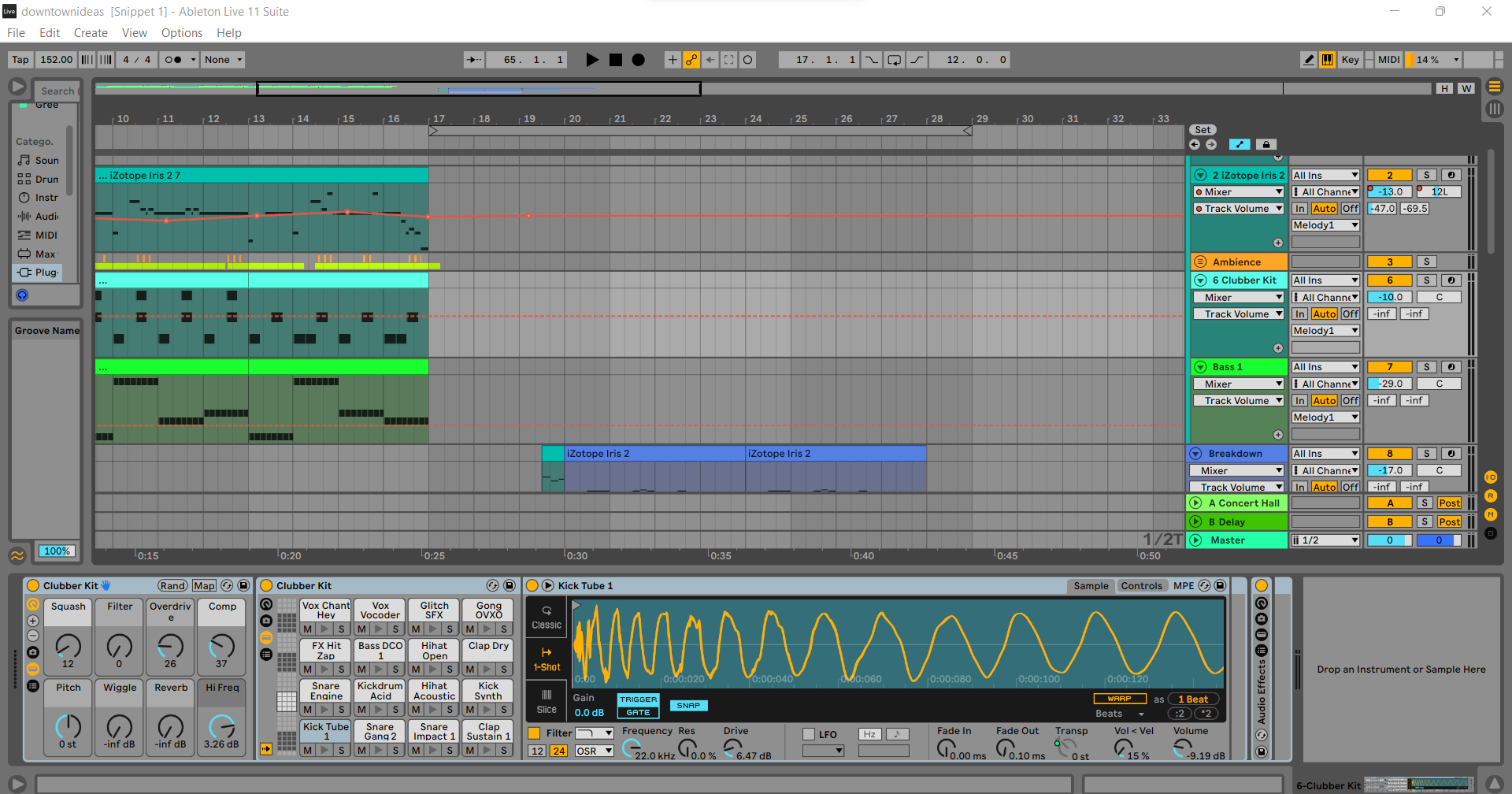The height and width of the screenshot is (794, 1512).
Task: Open the quantization menu set to None
Action: [223, 60]
